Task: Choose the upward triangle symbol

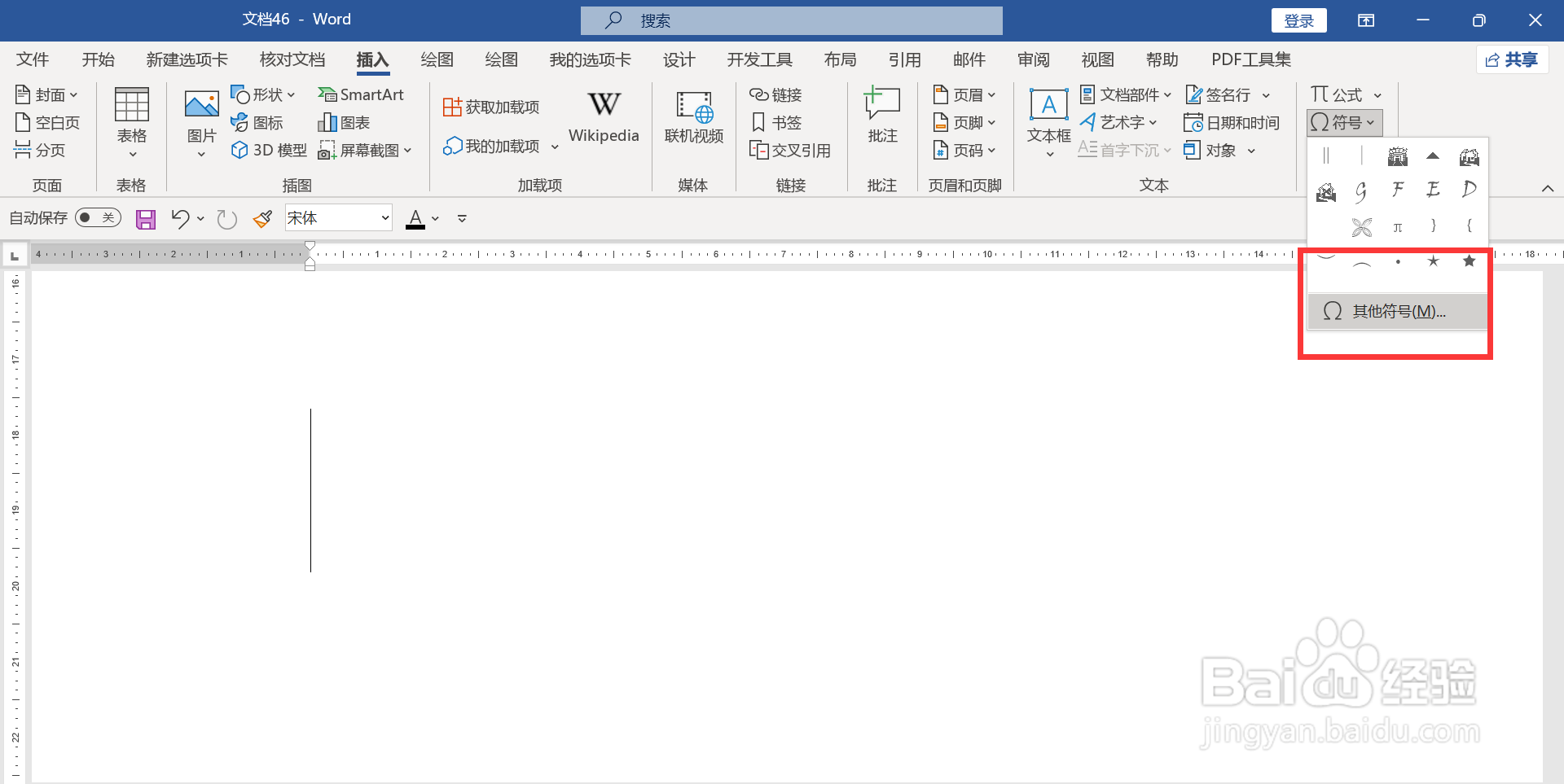Action: (1433, 155)
